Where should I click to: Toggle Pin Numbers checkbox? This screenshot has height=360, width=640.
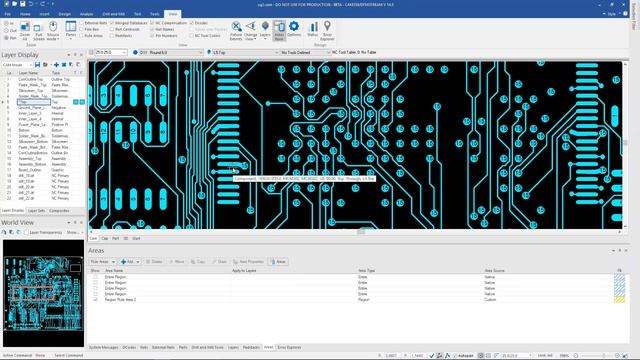coord(152,36)
